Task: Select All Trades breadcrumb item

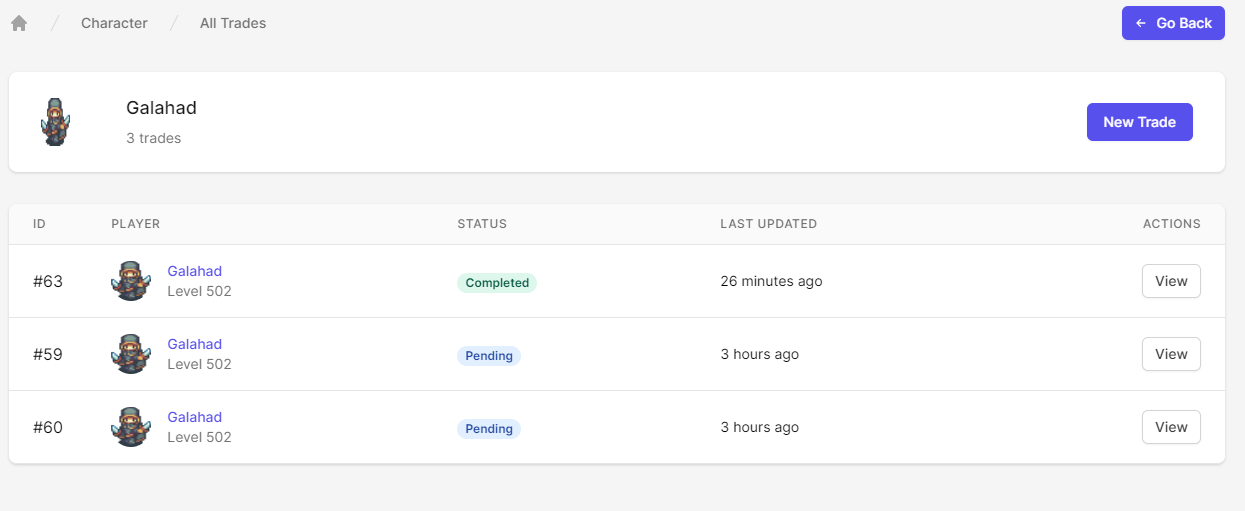Action: (233, 23)
